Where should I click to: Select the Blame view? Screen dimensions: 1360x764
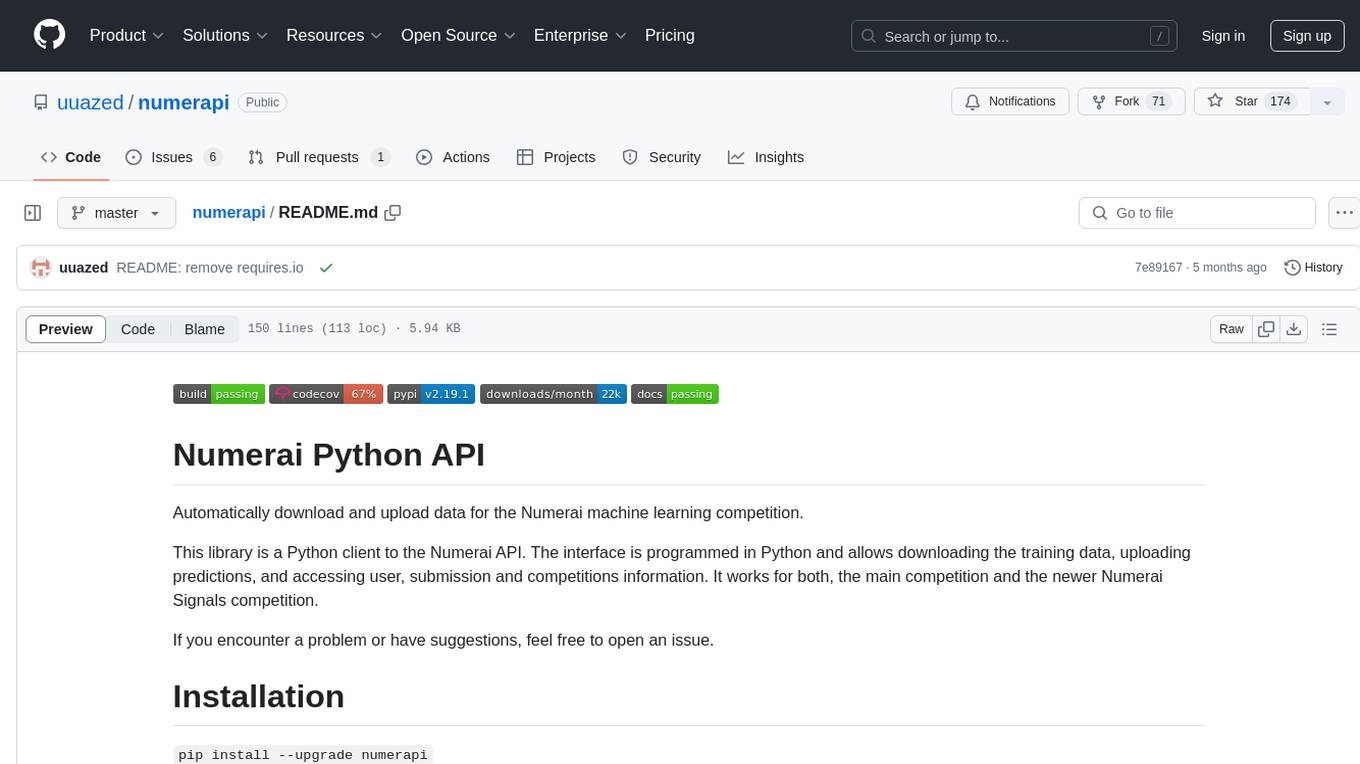click(x=205, y=329)
